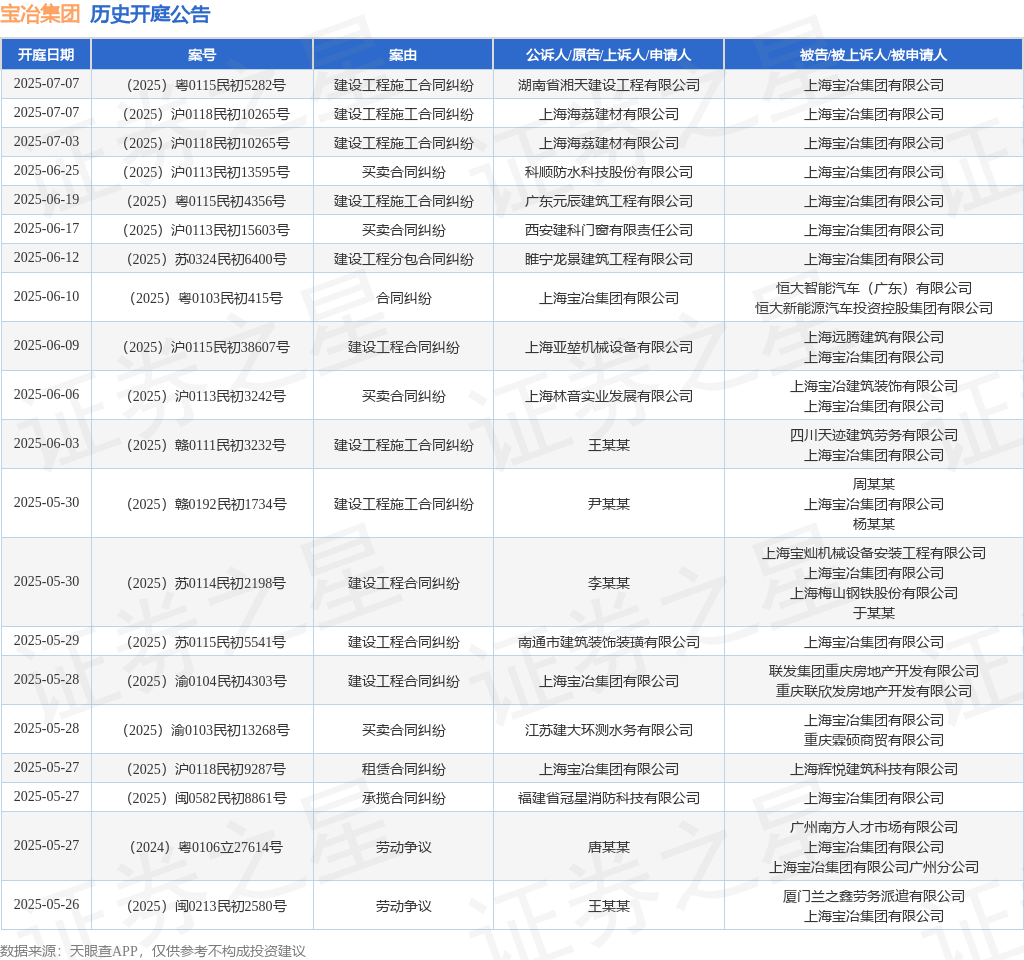Image resolution: width=1024 pixels, height=960 pixels.
Task: Click case number 闽0582民初8861号
Action: pos(206,799)
